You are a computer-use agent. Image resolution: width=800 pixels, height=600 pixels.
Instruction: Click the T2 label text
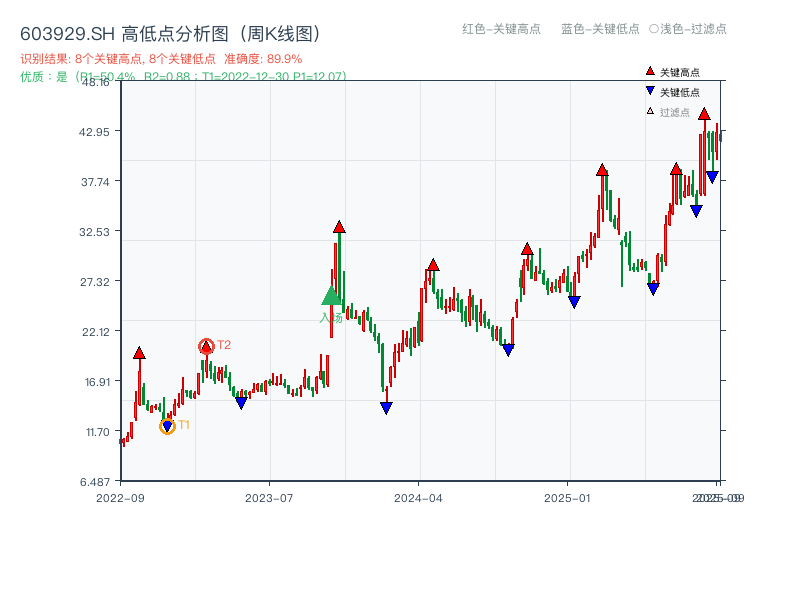coord(224,345)
